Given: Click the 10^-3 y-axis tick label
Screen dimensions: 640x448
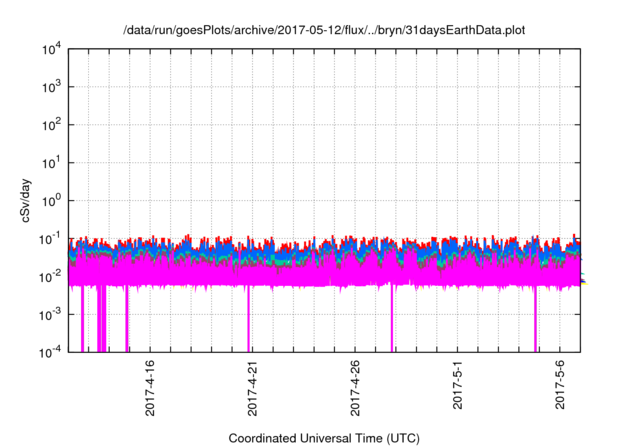Looking at the screenshot, I should click(51, 315).
